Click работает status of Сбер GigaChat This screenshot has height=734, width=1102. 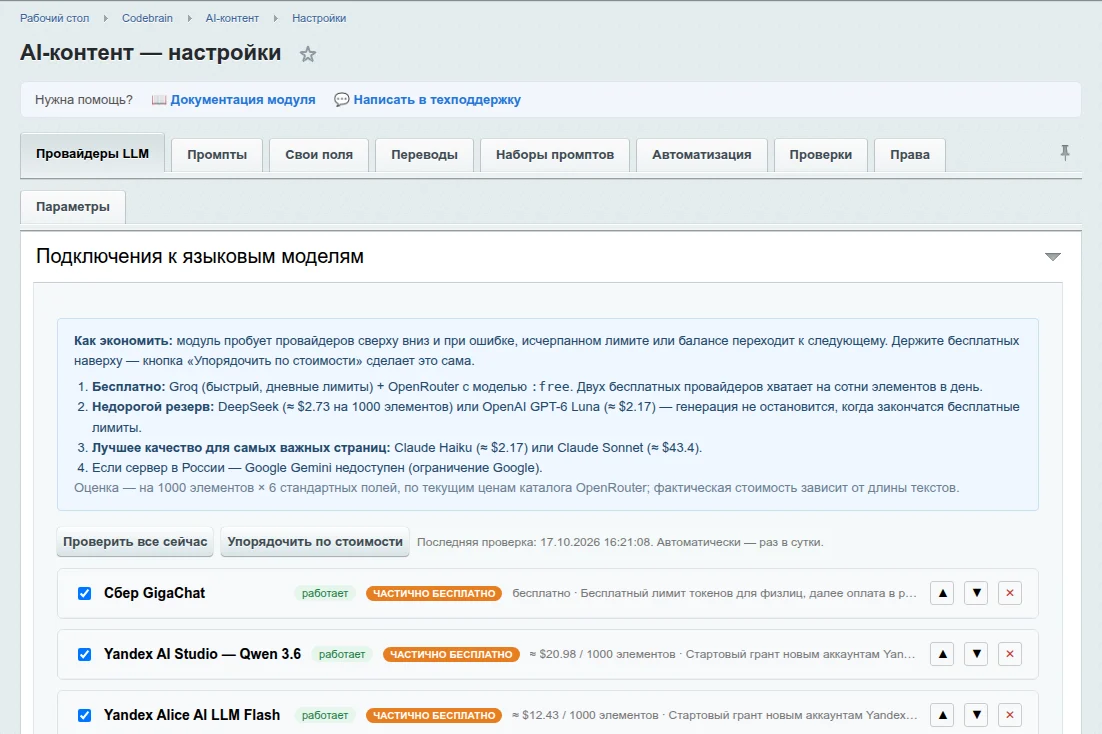(x=325, y=593)
